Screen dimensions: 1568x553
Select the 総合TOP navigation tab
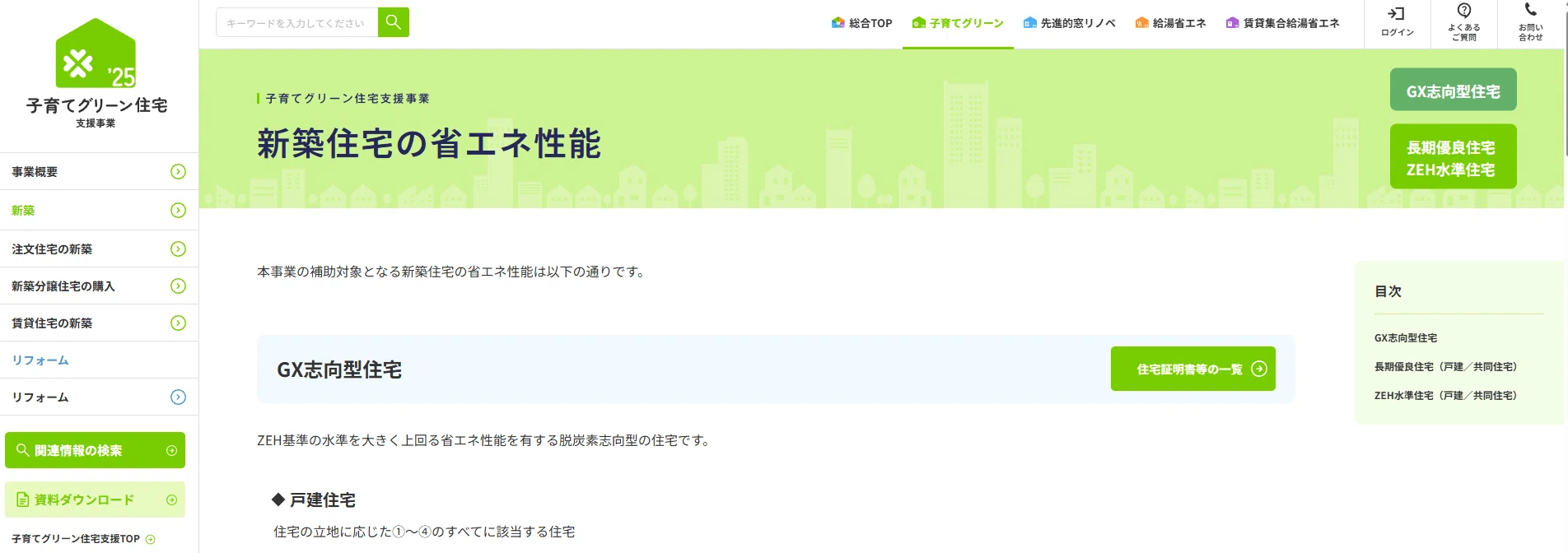[862, 23]
